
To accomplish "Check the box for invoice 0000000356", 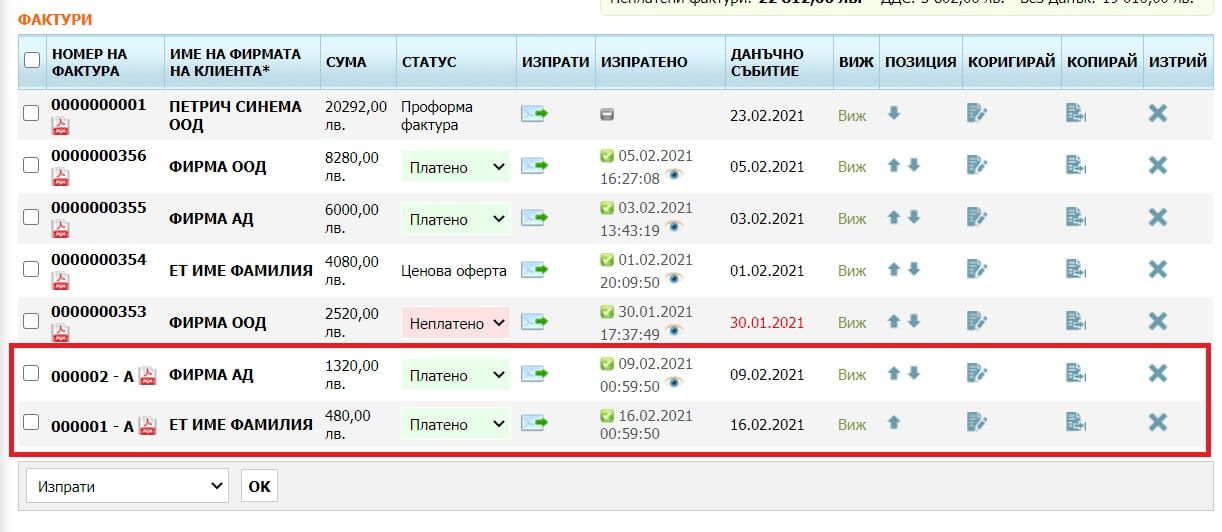I will 31,165.
